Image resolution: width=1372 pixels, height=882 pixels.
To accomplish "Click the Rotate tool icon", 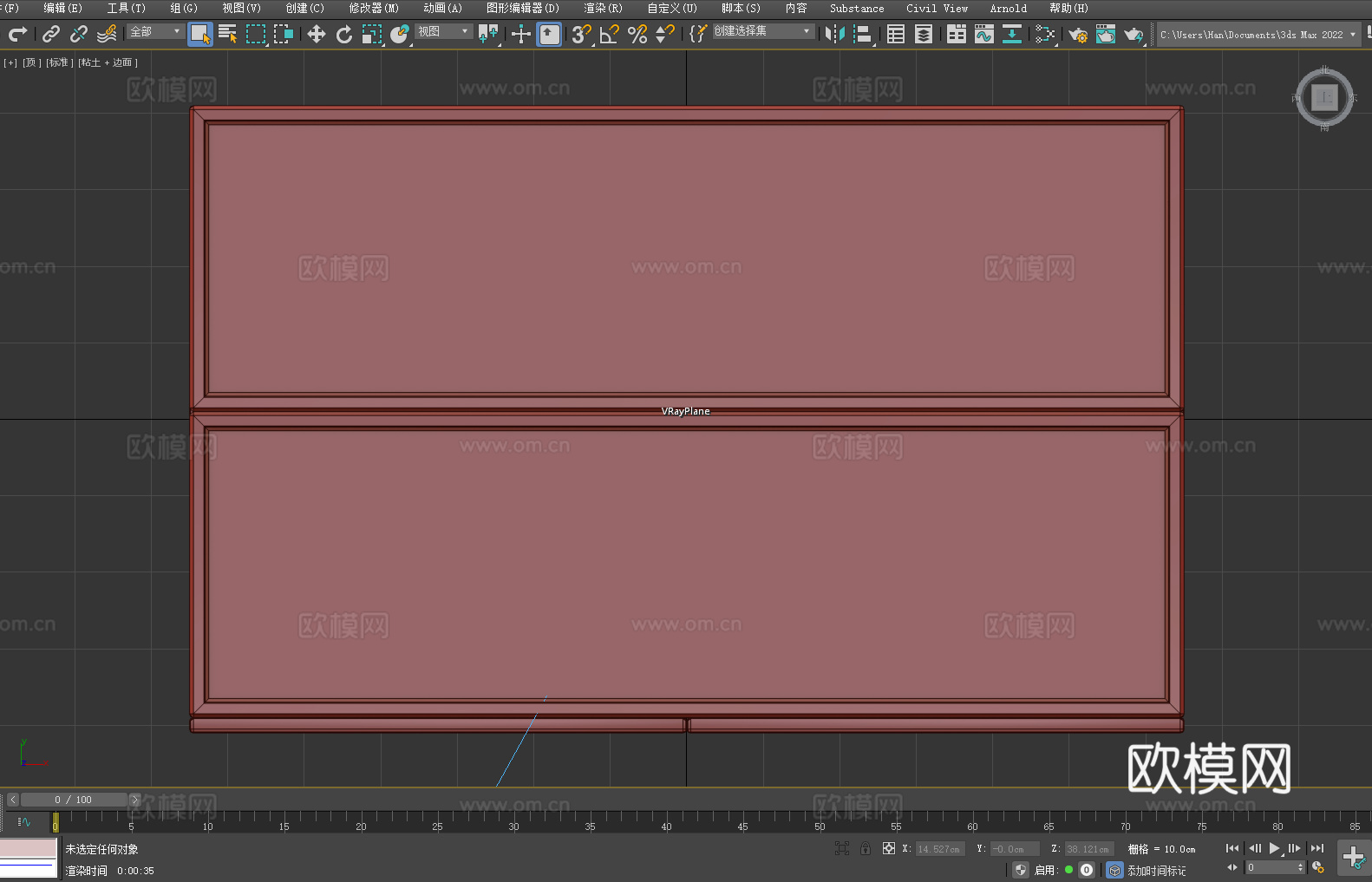I will click(x=344, y=34).
